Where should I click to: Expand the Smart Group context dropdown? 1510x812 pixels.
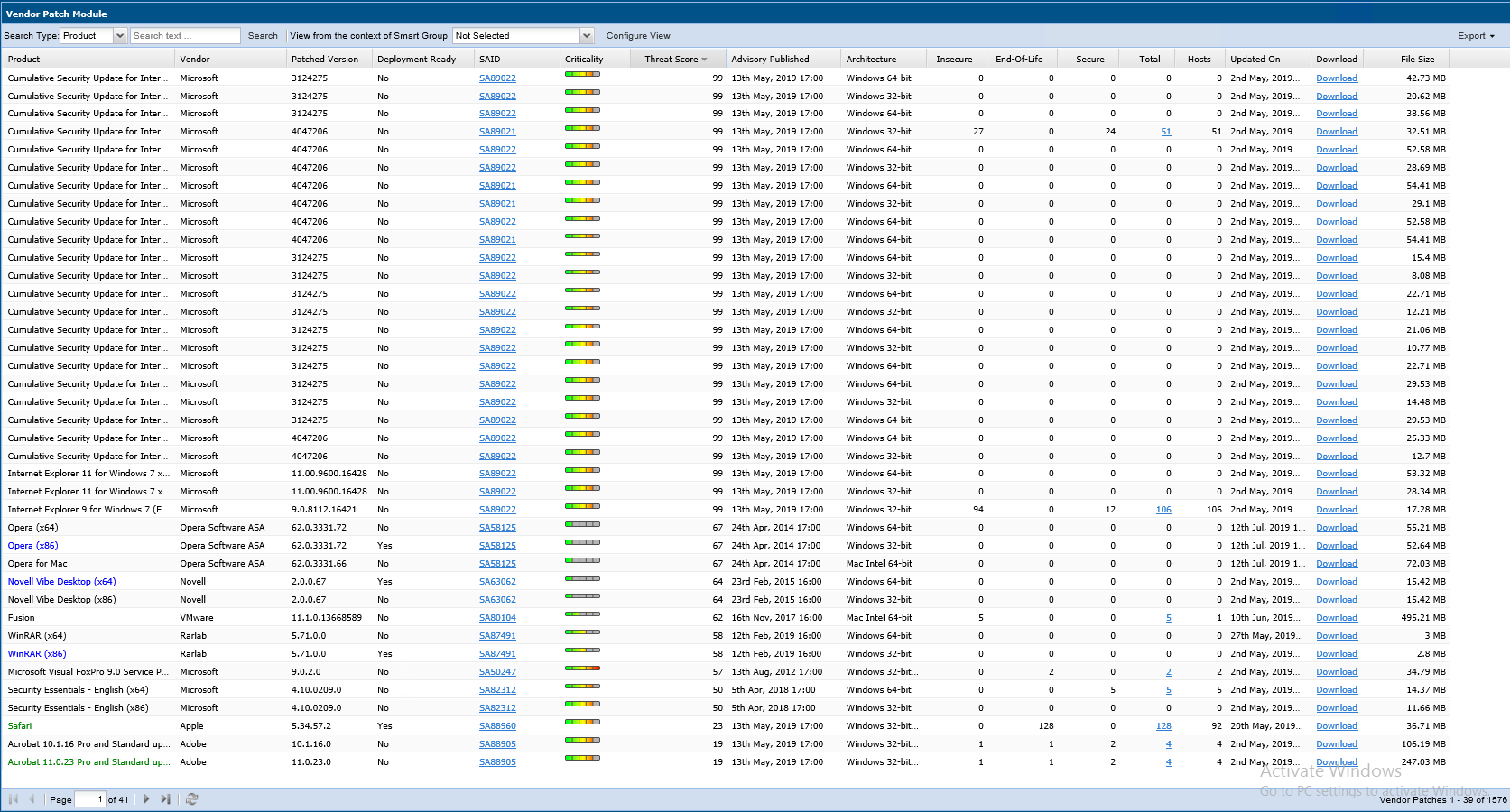[587, 36]
